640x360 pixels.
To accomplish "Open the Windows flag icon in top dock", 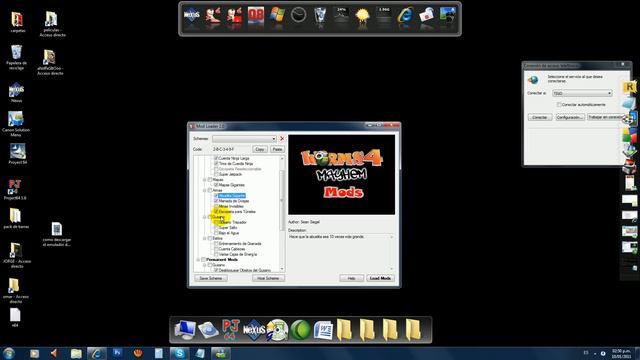I will (277, 15).
